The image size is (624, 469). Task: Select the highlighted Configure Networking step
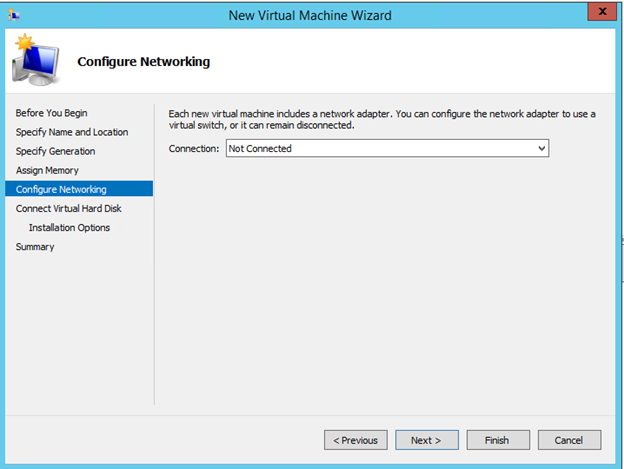coord(61,189)
